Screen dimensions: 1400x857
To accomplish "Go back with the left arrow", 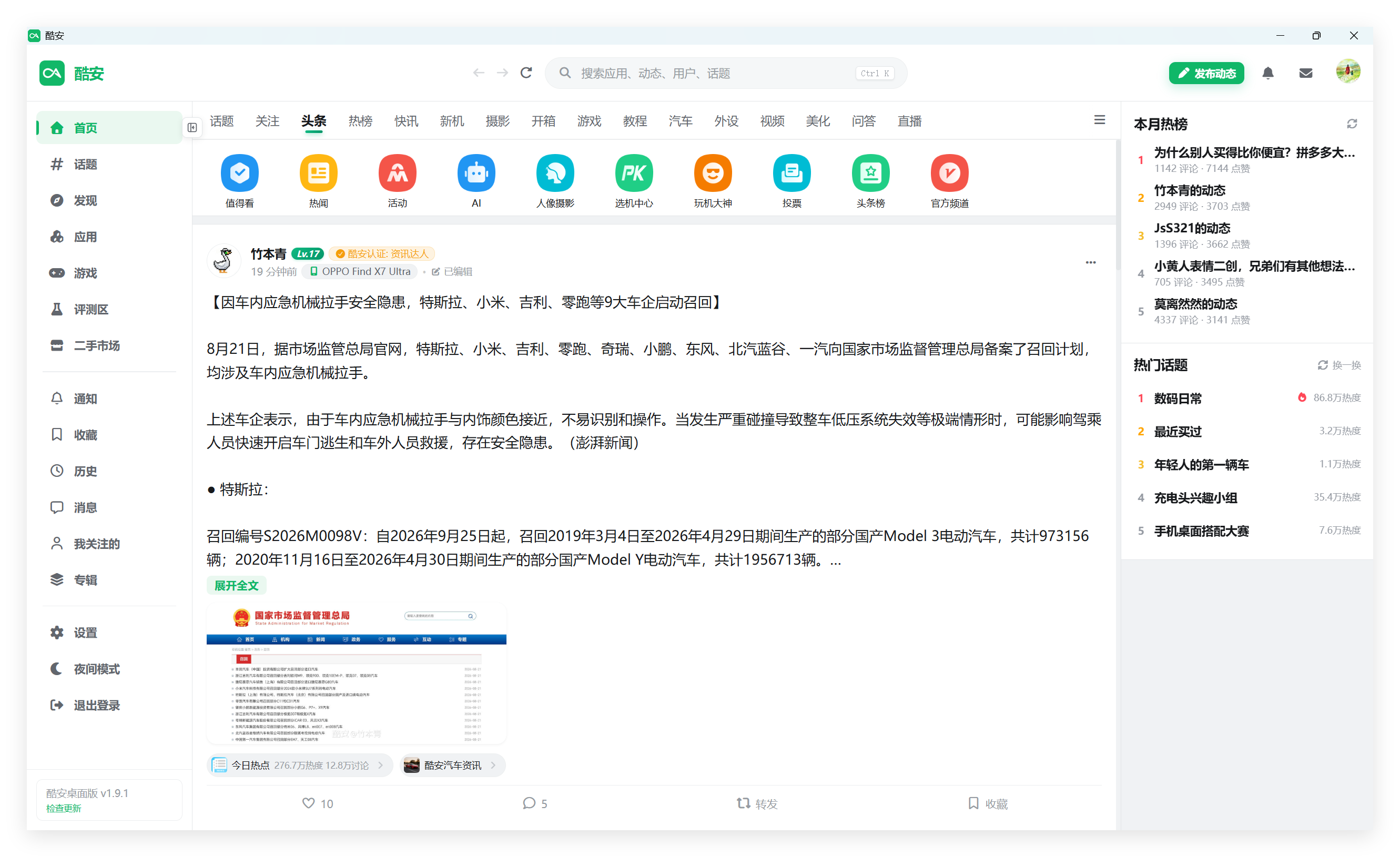I will coord(479,73).
